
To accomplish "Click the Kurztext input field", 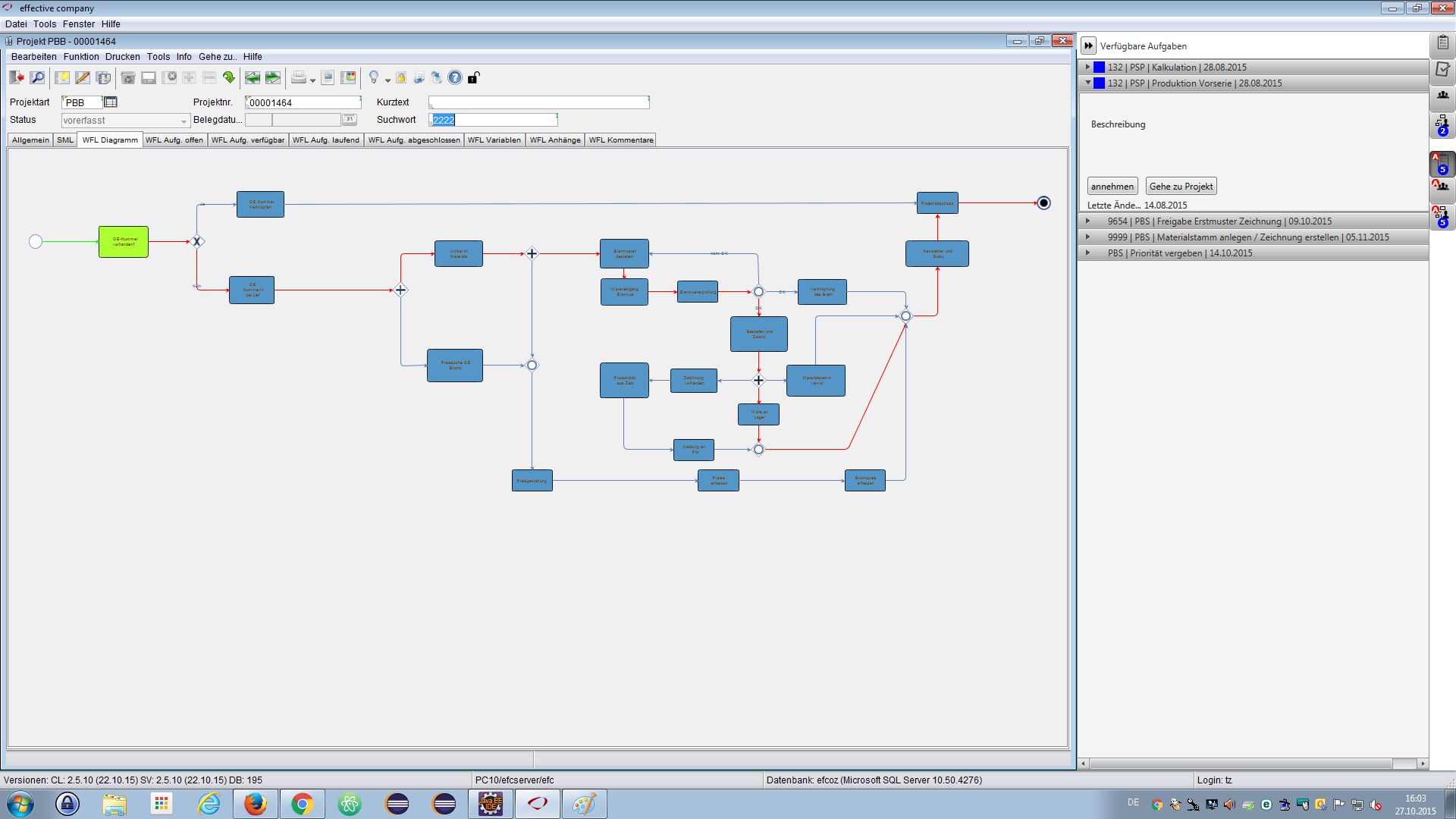I will tap(538, 102).
